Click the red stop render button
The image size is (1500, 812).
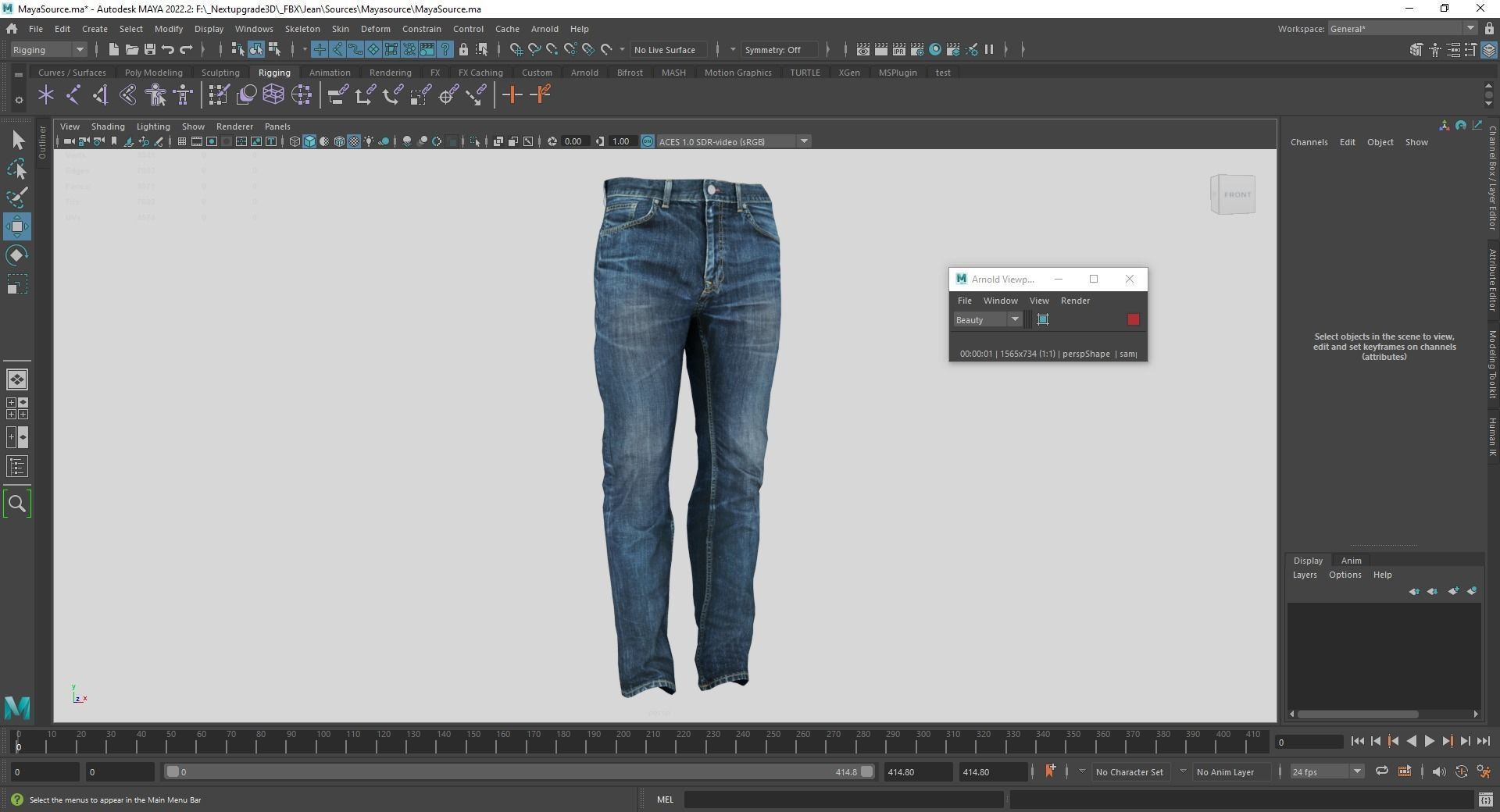click(1134, 319)
